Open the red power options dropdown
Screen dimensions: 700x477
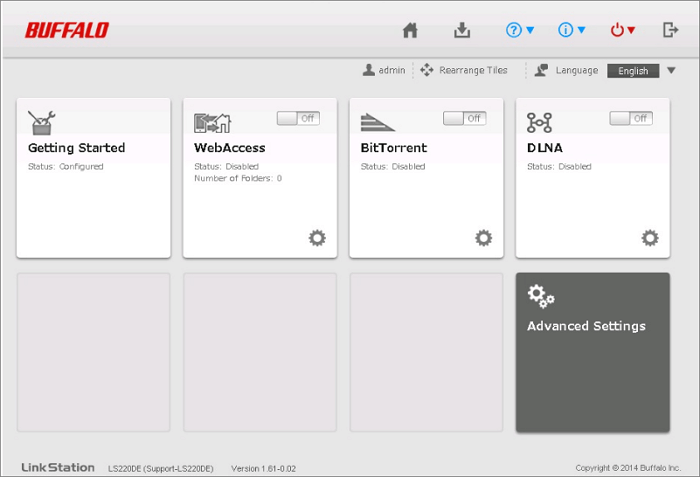tap(623, 30)
